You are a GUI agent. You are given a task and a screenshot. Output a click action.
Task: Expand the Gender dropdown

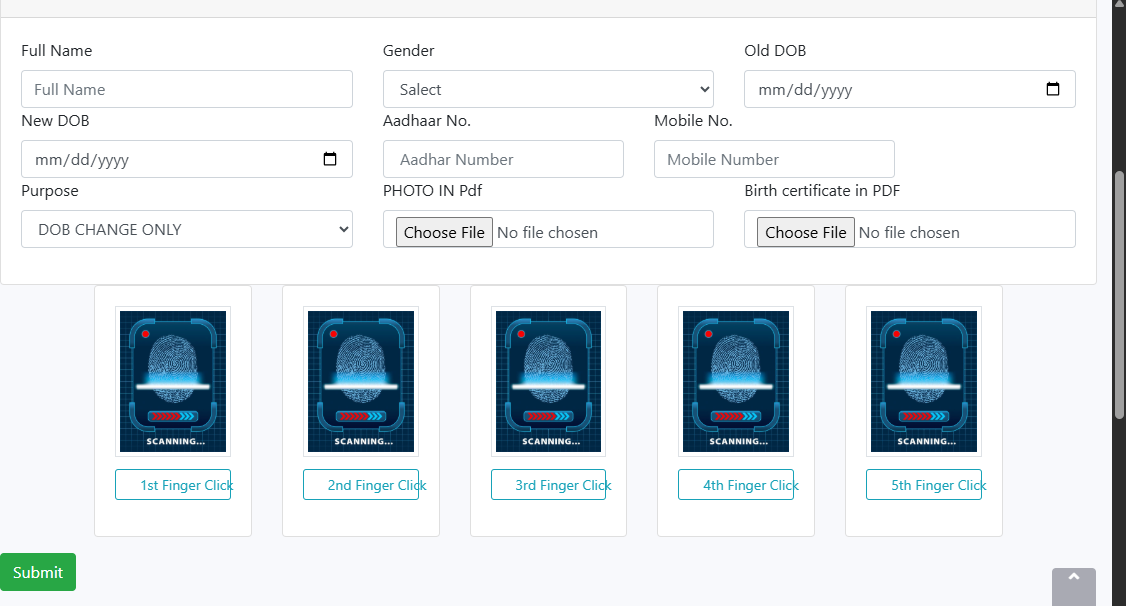548,89
